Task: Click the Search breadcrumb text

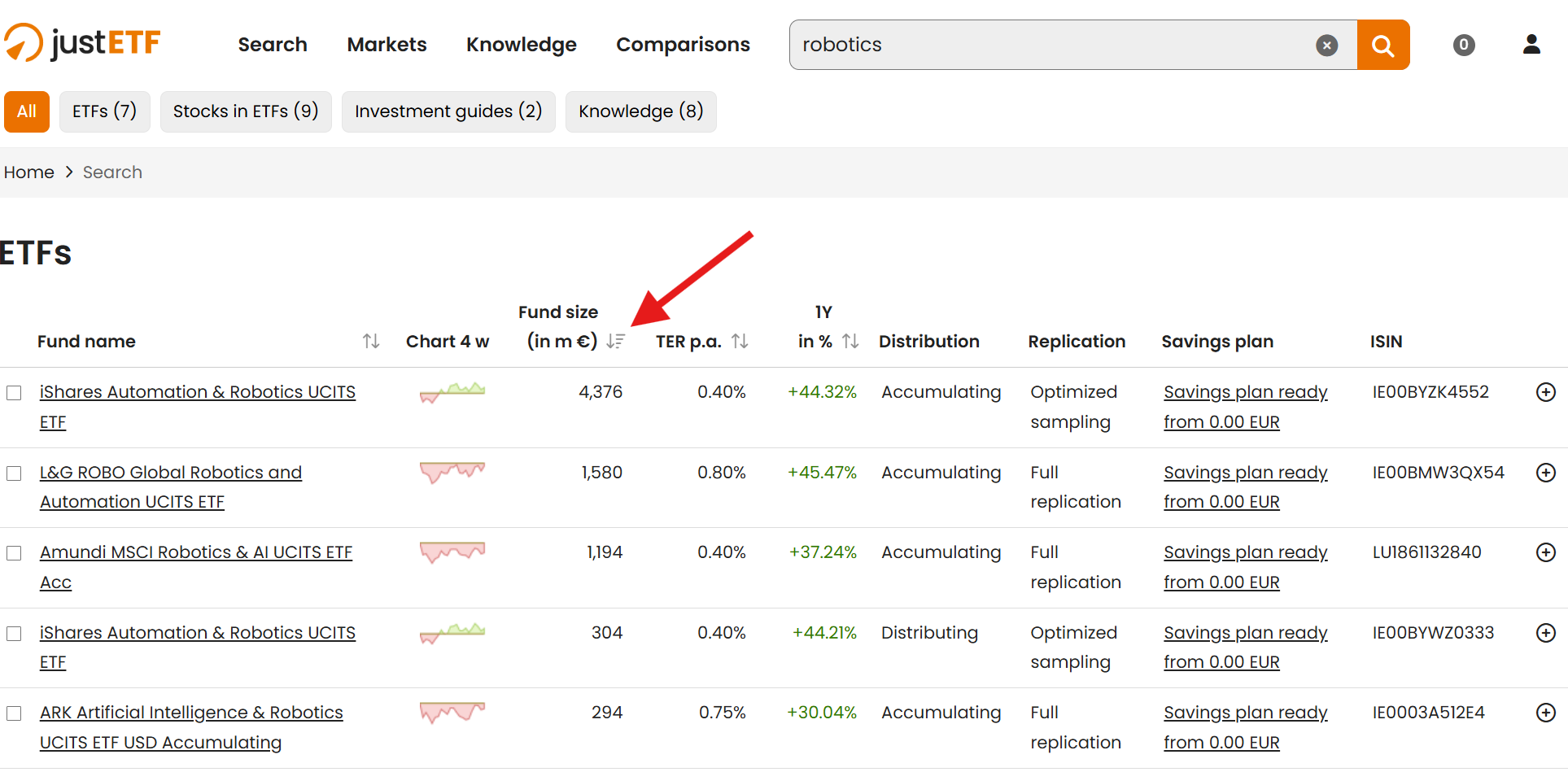Action: (x=112, y=172)
